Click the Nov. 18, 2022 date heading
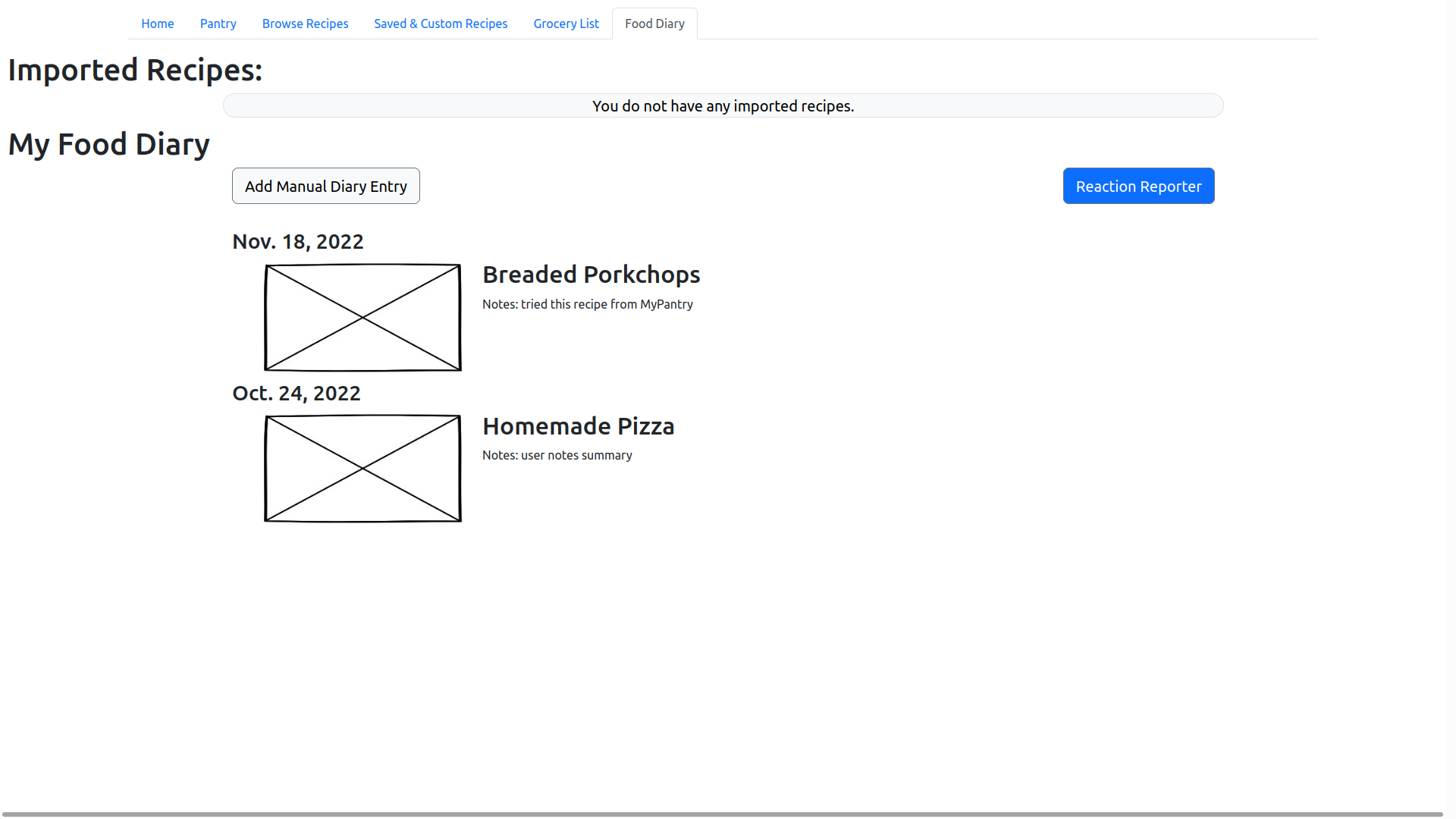Viewport: 1456px width, 819px height. [x=297, y=241]
